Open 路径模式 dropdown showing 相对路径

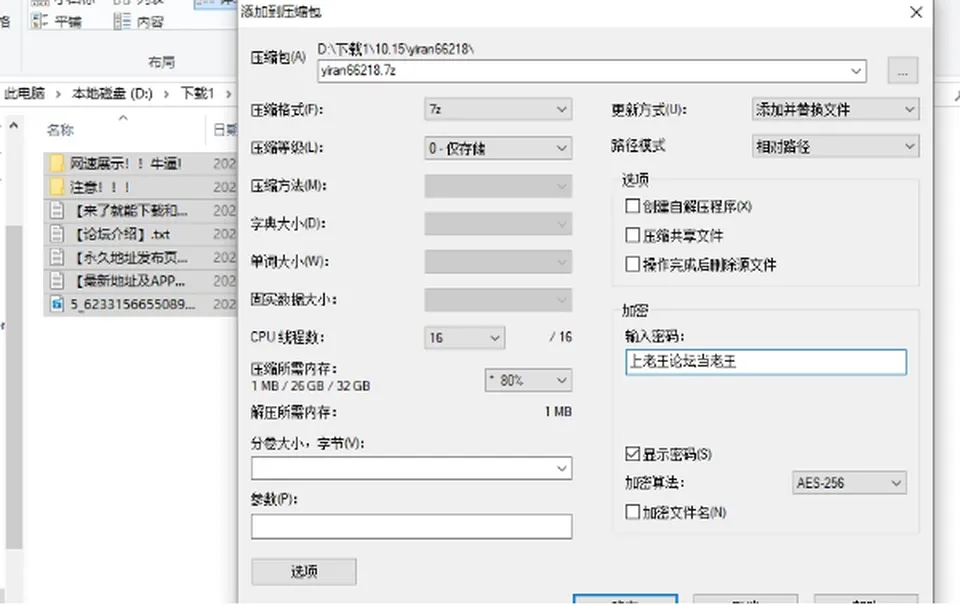(835, 147)
